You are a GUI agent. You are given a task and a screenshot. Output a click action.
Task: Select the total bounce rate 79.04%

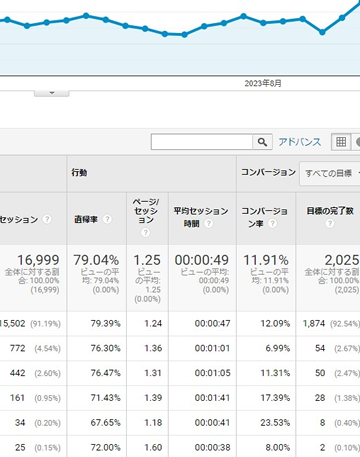(x=96, y=260)
